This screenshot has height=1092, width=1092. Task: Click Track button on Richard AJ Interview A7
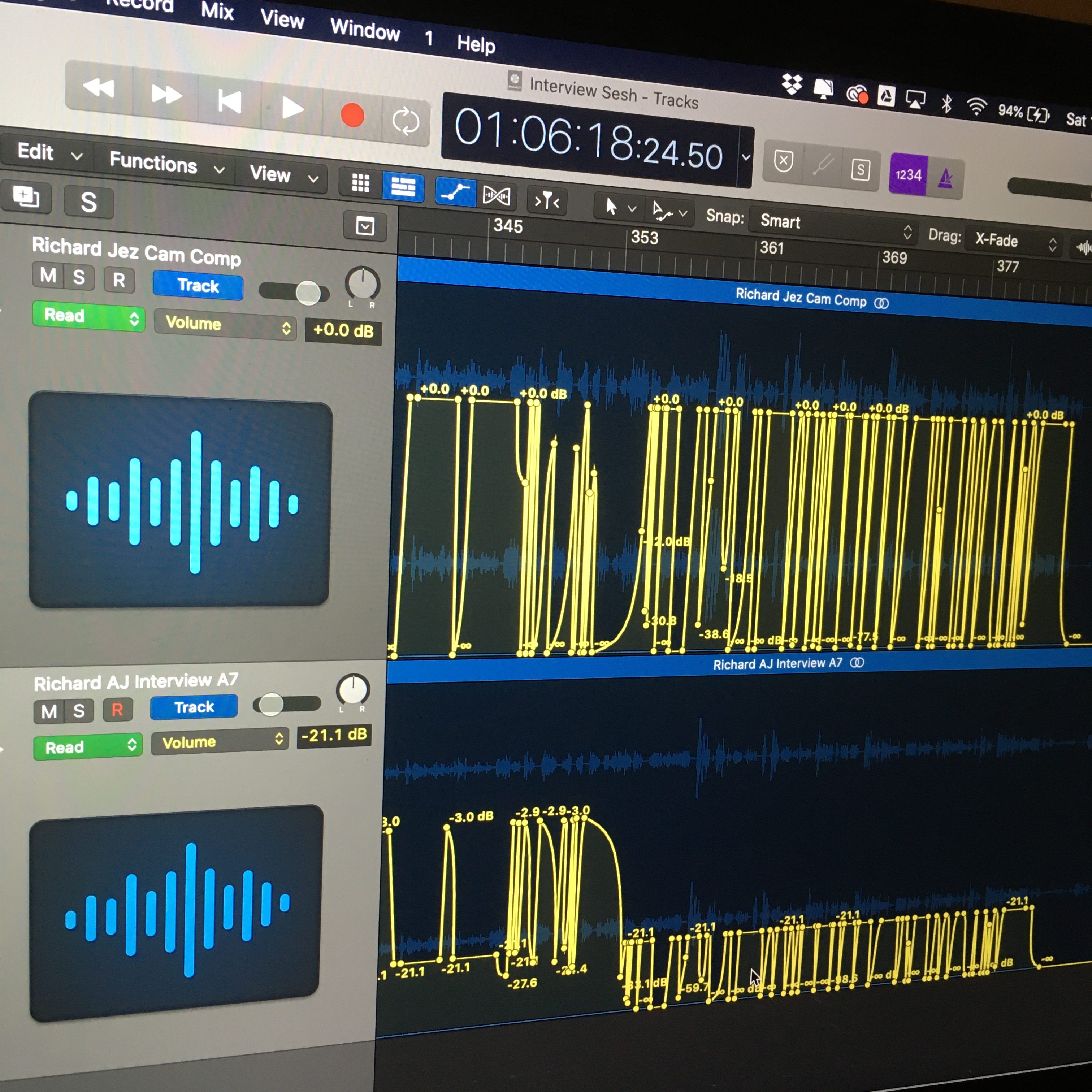click(x=194, y=707)
